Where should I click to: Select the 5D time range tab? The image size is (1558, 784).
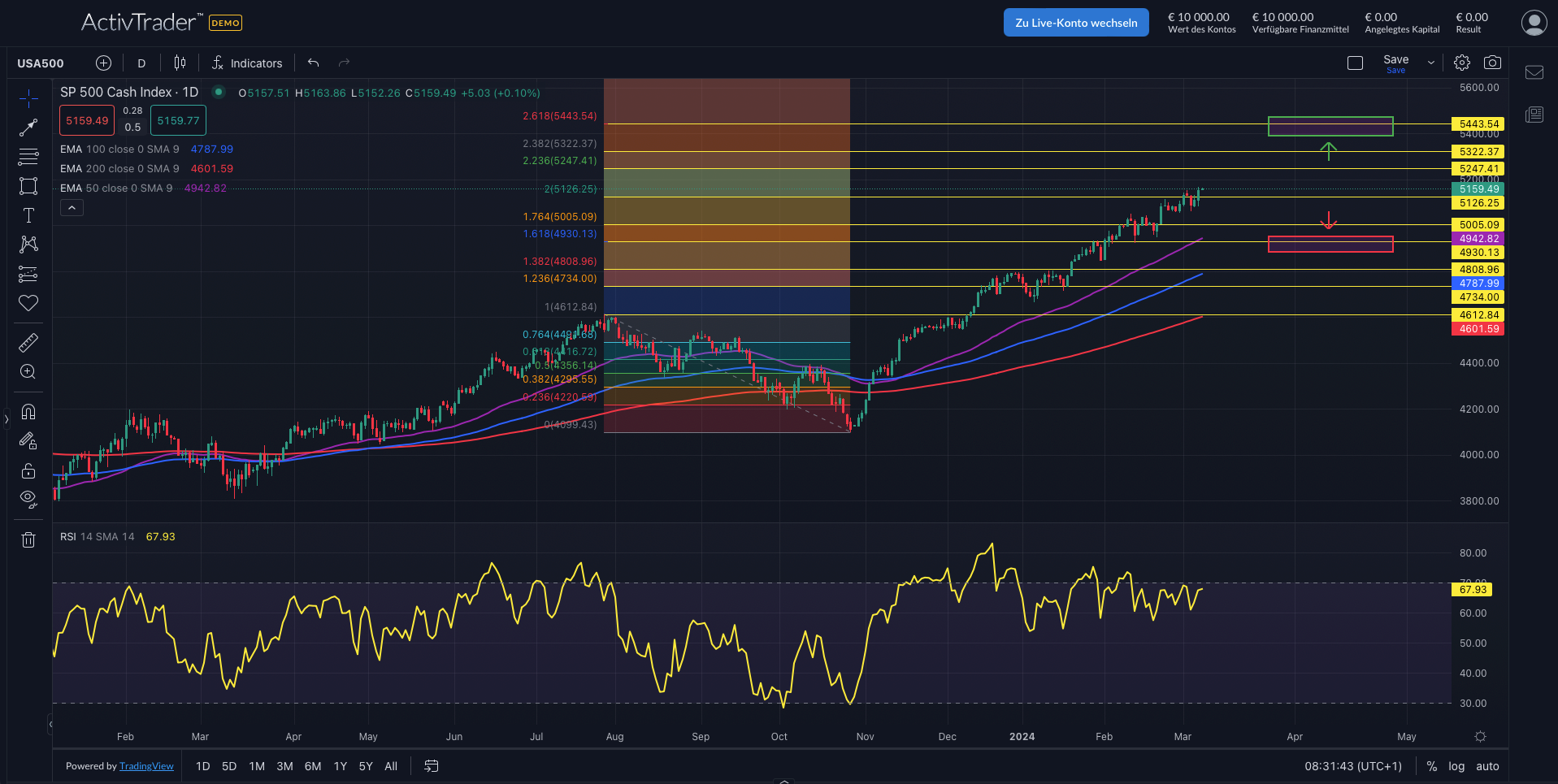tap(229, 765)
